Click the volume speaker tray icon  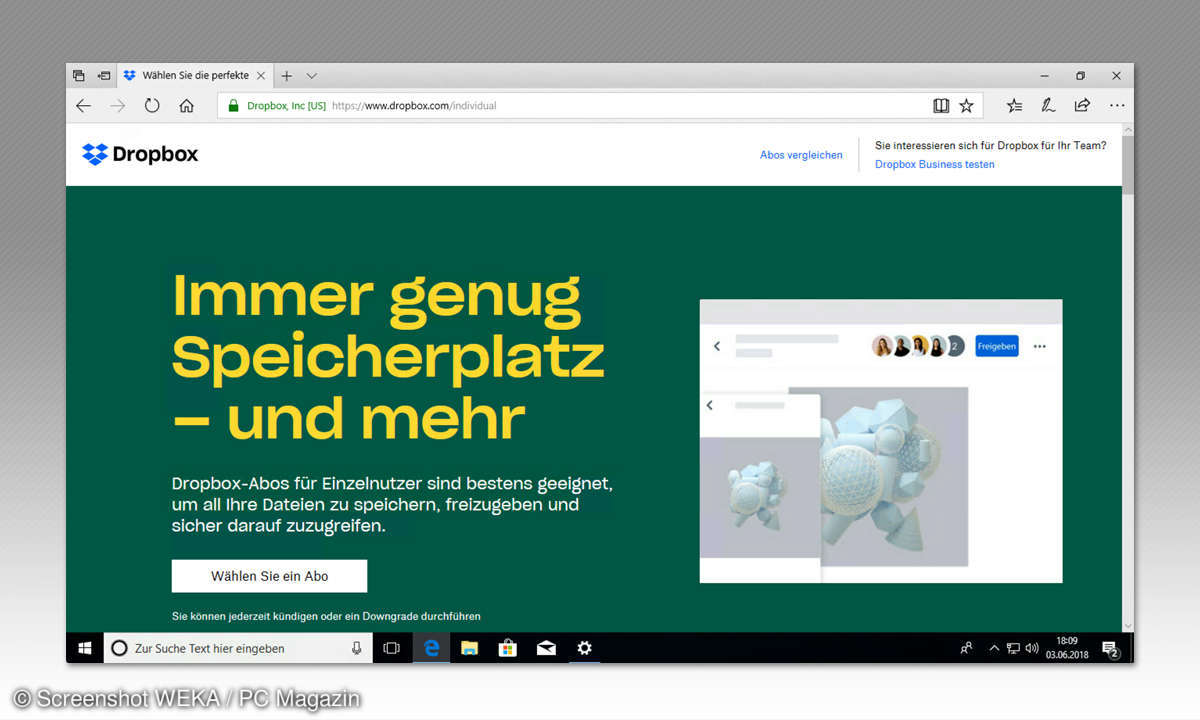pyautogui.click(x=1032, y=648)
